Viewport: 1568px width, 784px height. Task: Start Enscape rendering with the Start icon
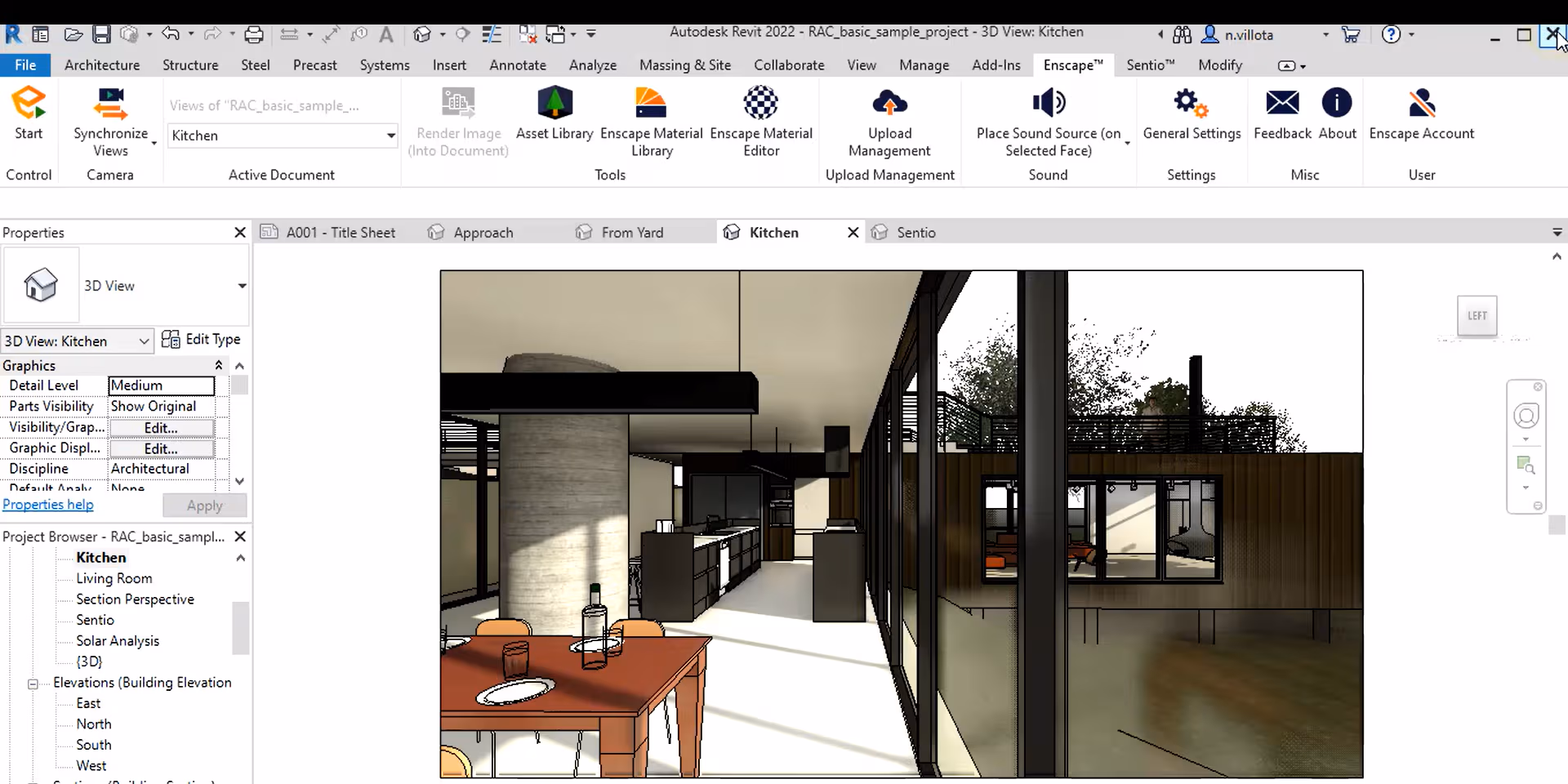coord(29,105)
